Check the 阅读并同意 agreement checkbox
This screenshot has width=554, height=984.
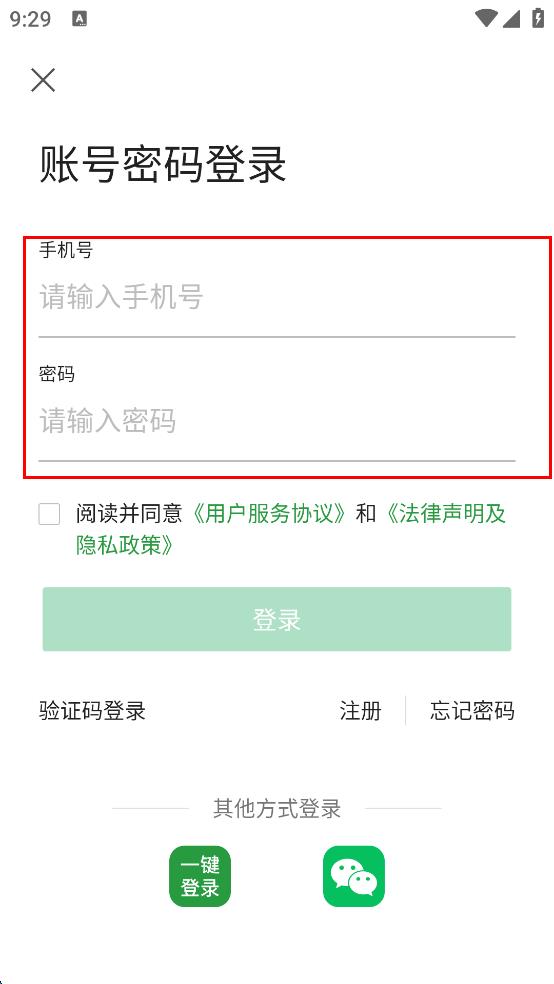click(50, 514)
